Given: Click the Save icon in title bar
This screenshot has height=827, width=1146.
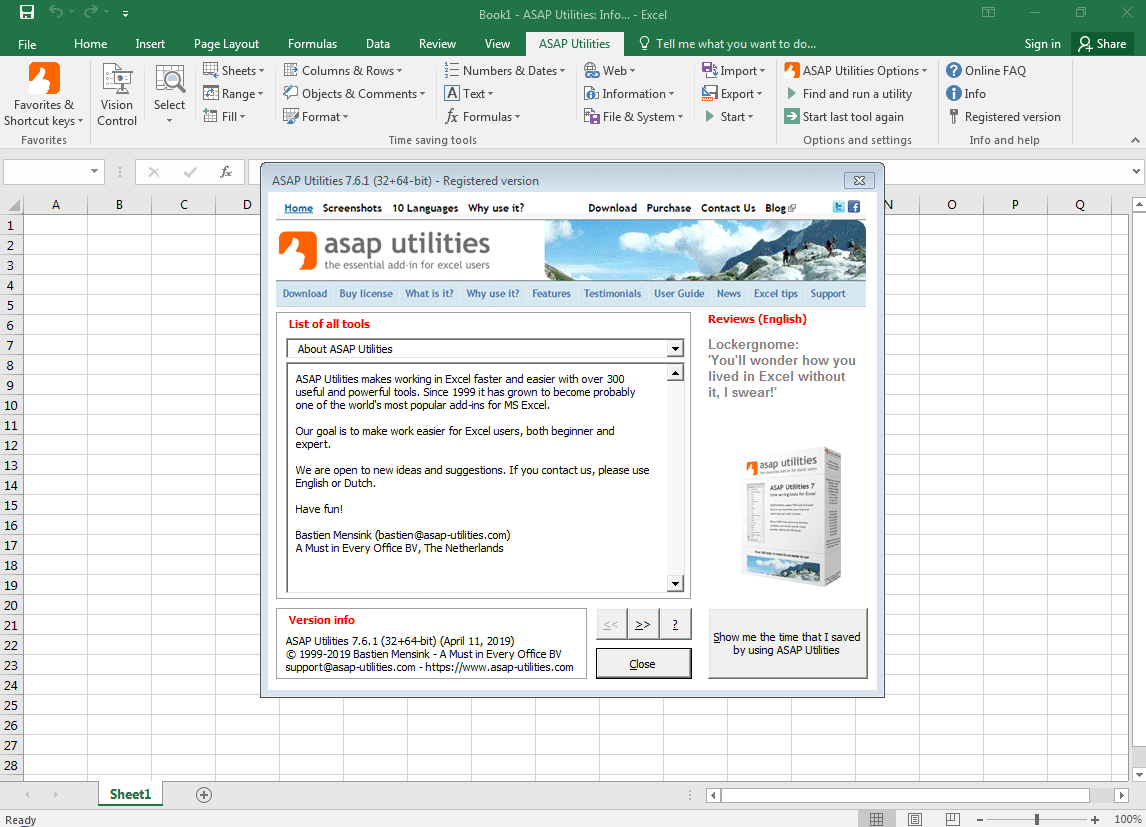Looking at the screenshot, I should pyautogui.click(x=26, y=12).
